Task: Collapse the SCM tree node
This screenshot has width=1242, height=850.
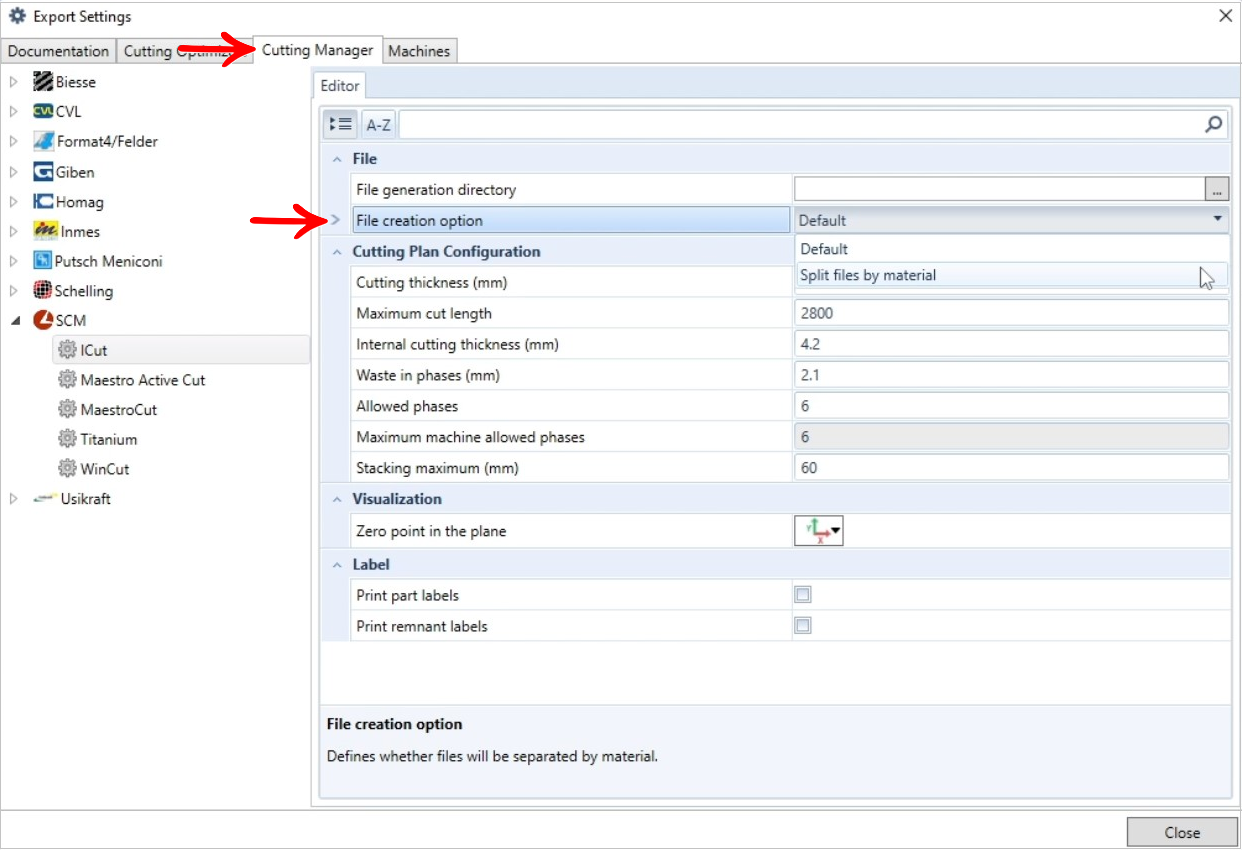Action: point(15,321)
